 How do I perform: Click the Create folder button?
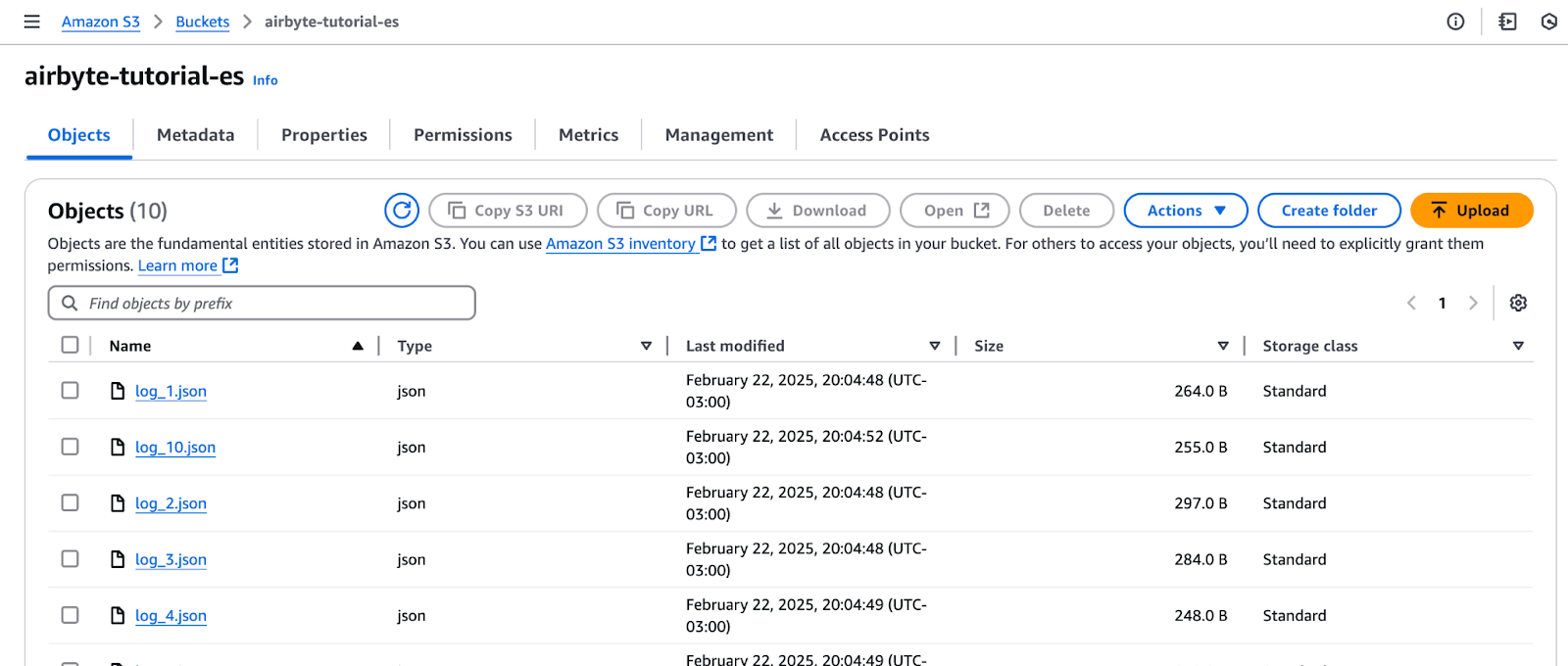click(1328, 211)
